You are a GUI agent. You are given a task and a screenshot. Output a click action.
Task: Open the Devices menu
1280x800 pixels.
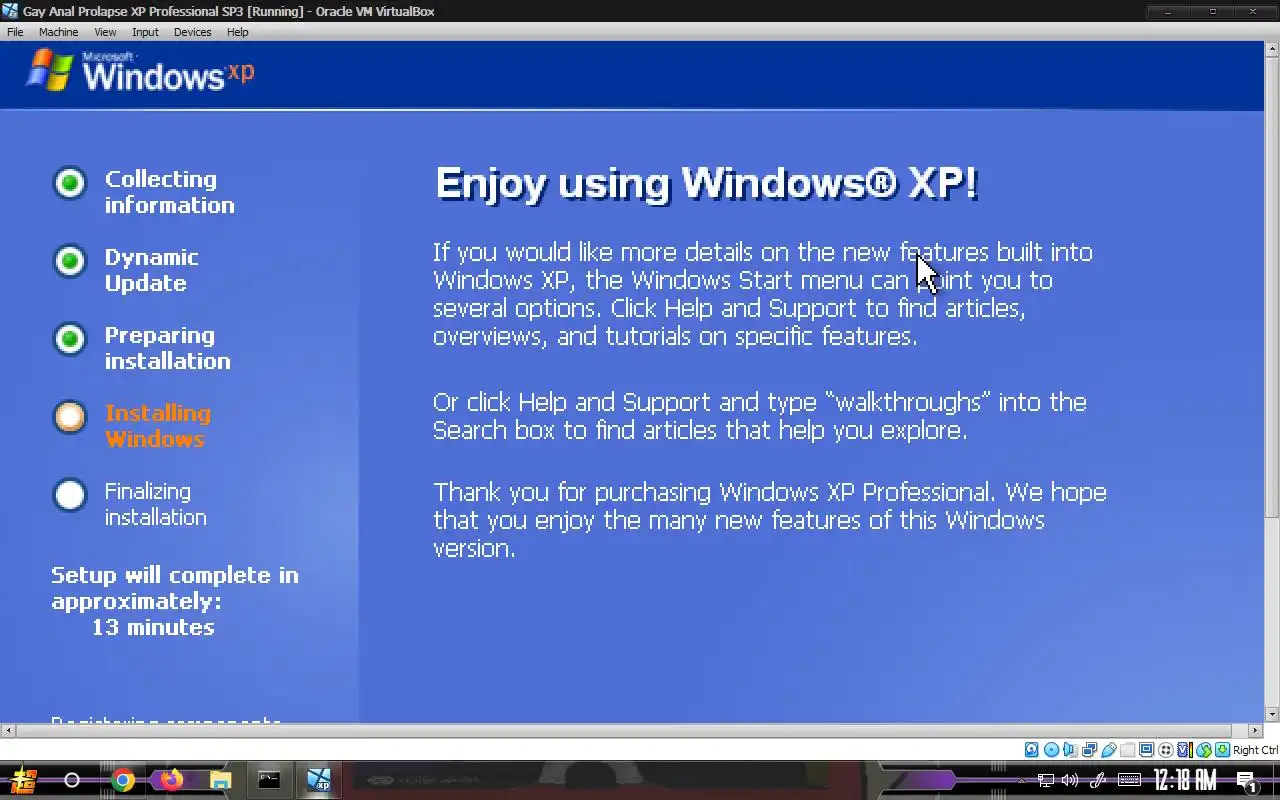click(x=192, y=32)
